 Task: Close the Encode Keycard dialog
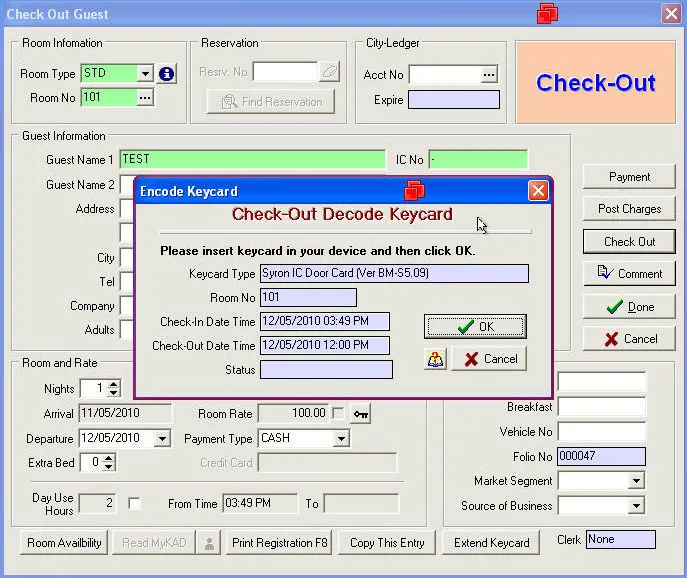tap(538, 191)
